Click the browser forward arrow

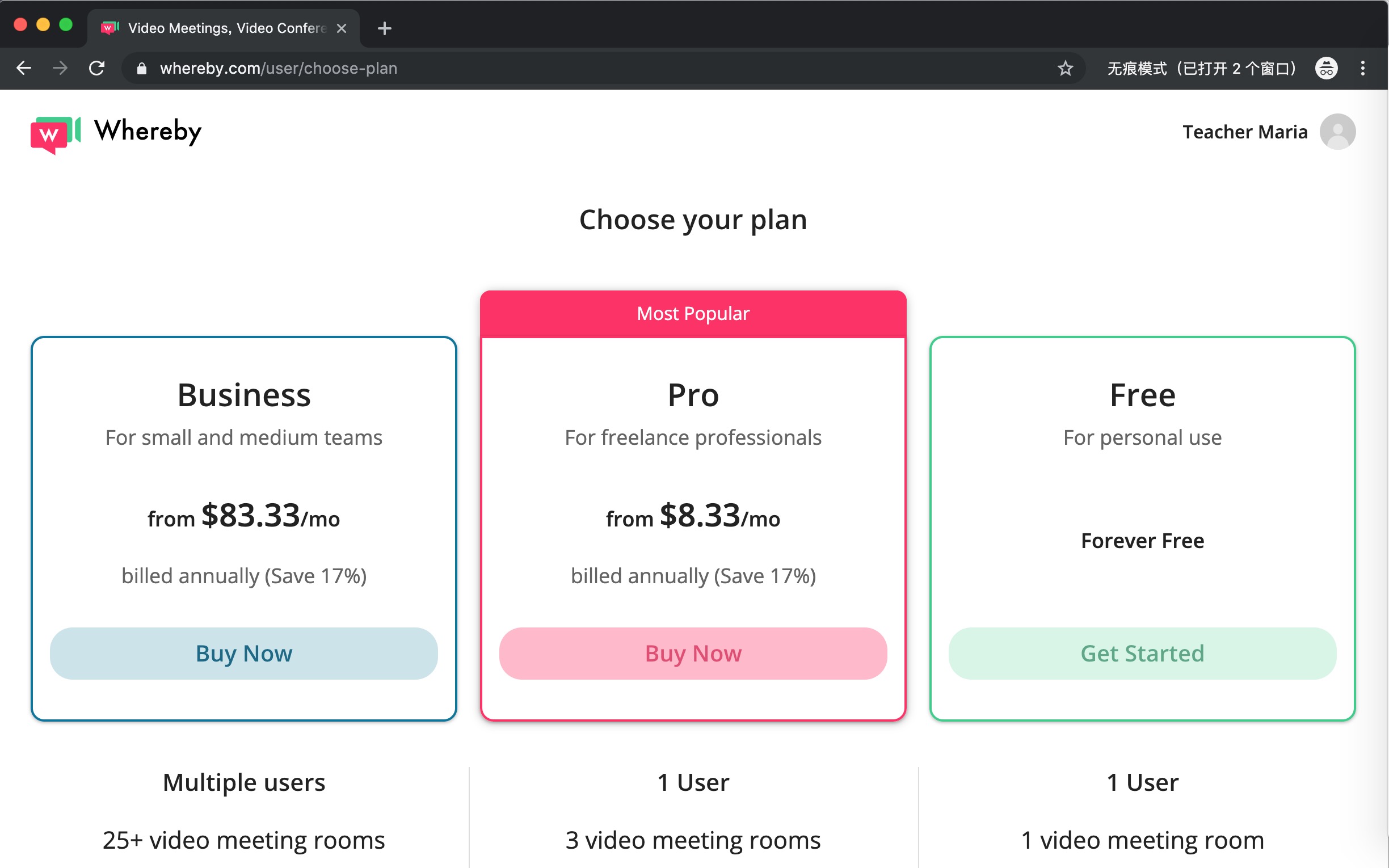click(x=60, y=68)
